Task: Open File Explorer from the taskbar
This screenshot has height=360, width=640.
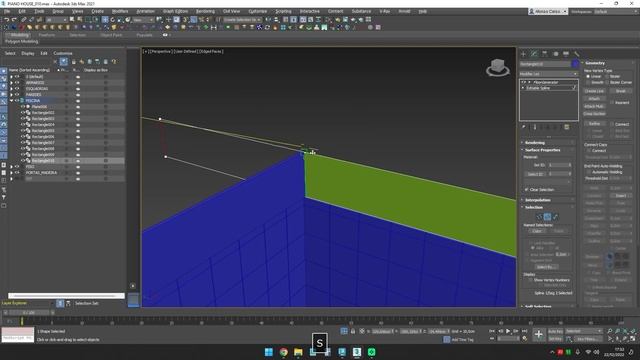Action: (298, 352)
